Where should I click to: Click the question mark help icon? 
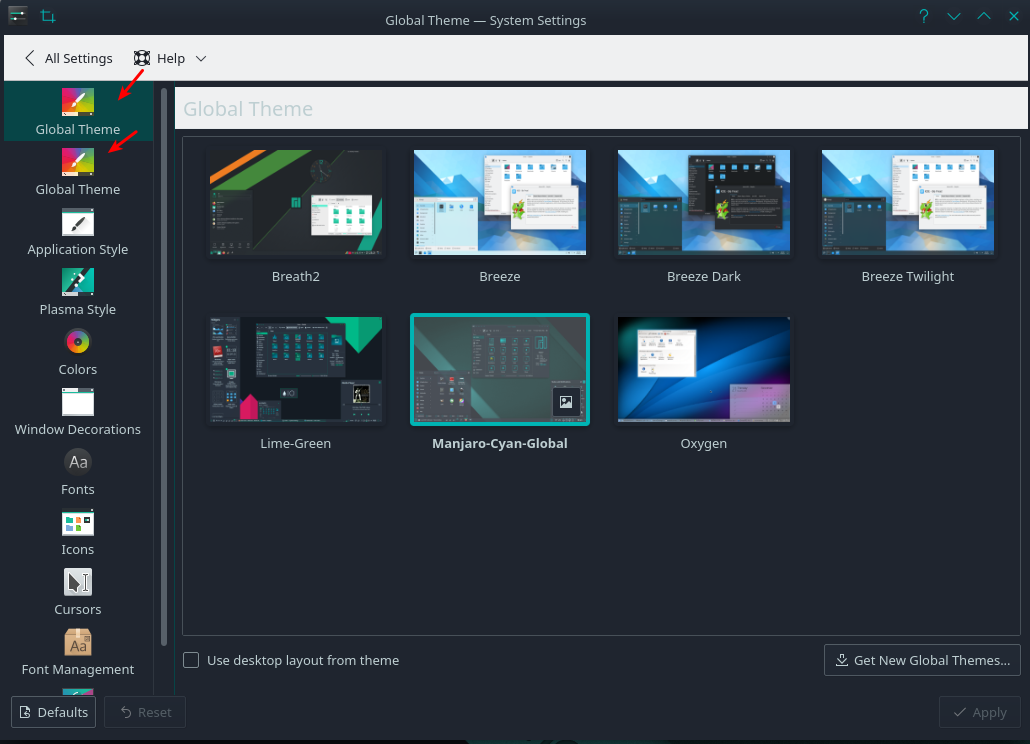pos(924,16)
